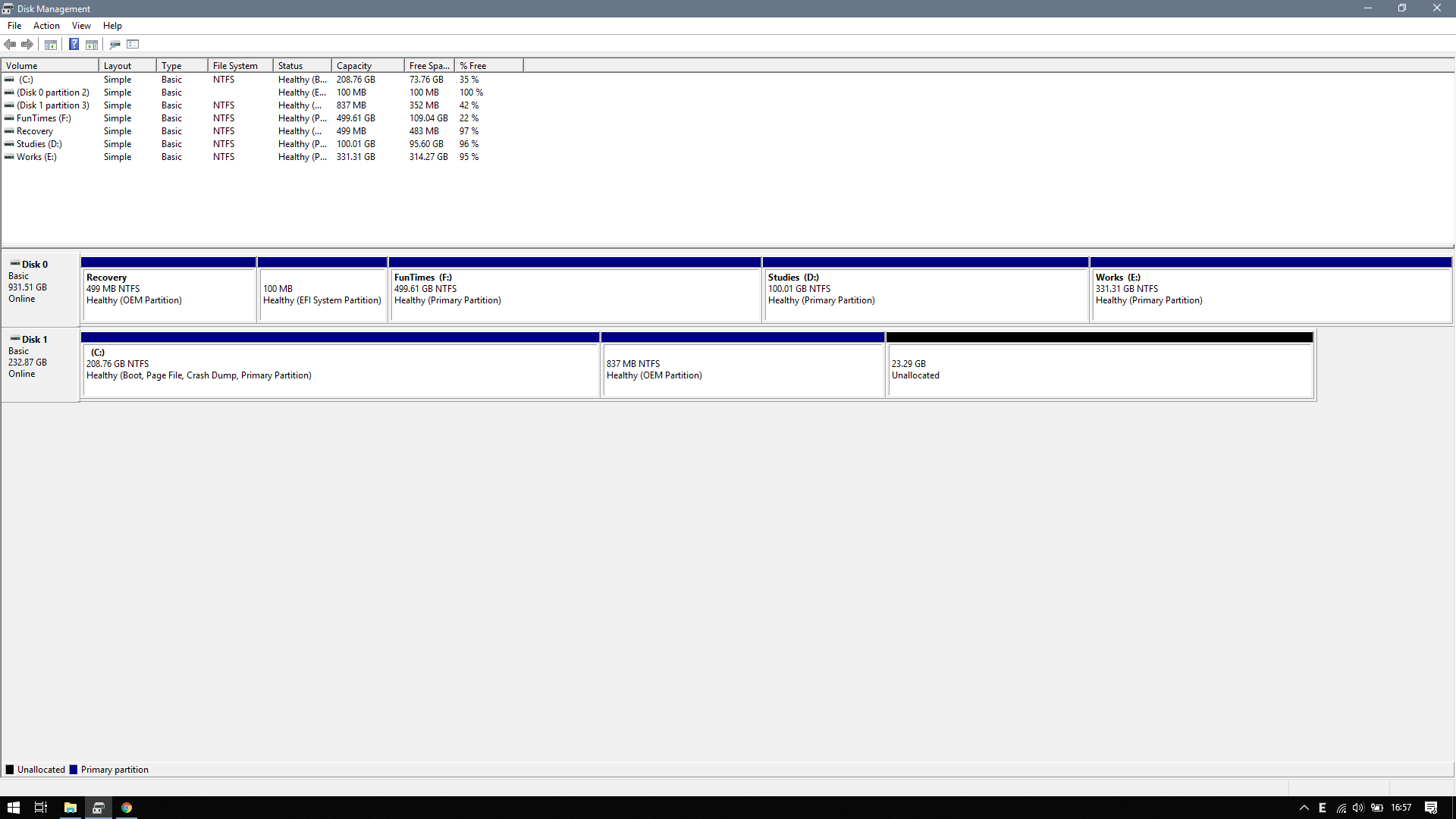
Task: Toggle Show/Hide Action Pane toolbar icon
Action: coord(92,44)
